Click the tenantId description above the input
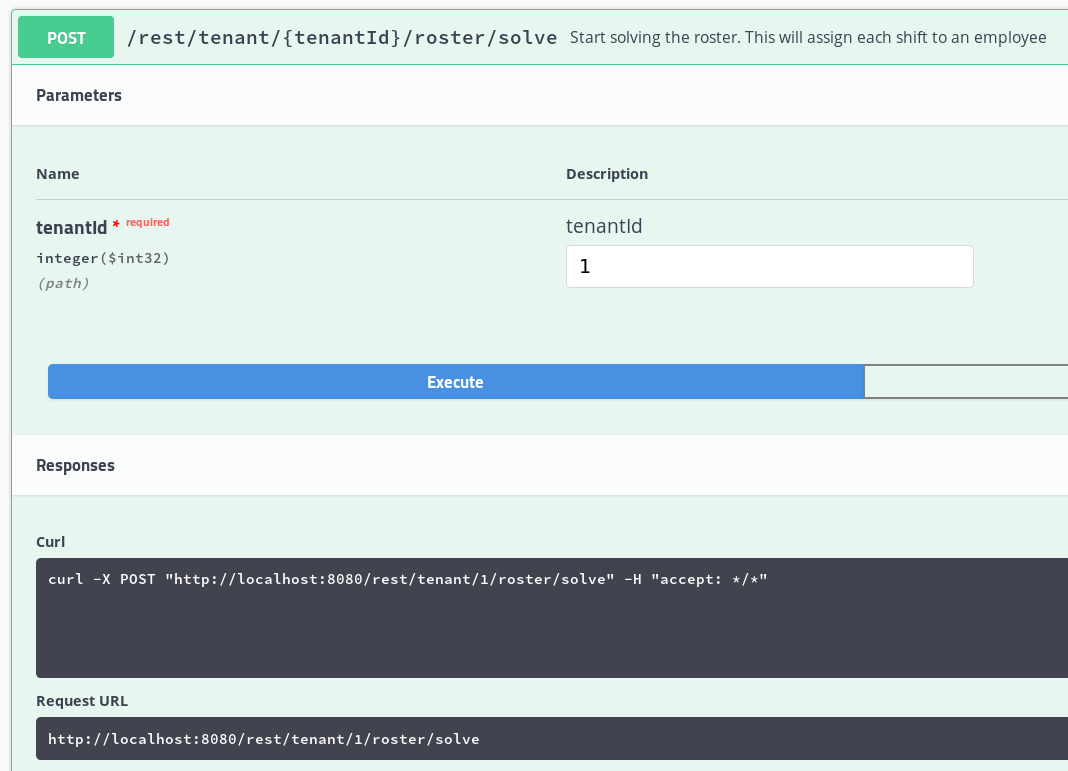 tap(604, 227)
